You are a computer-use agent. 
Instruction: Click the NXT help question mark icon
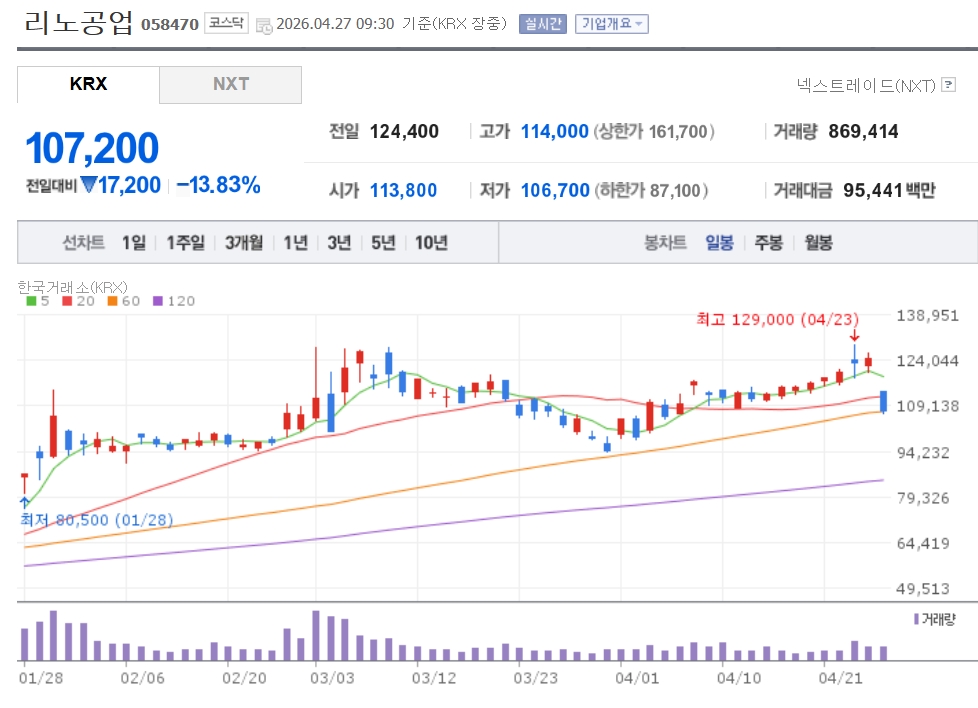click(948, 85)
